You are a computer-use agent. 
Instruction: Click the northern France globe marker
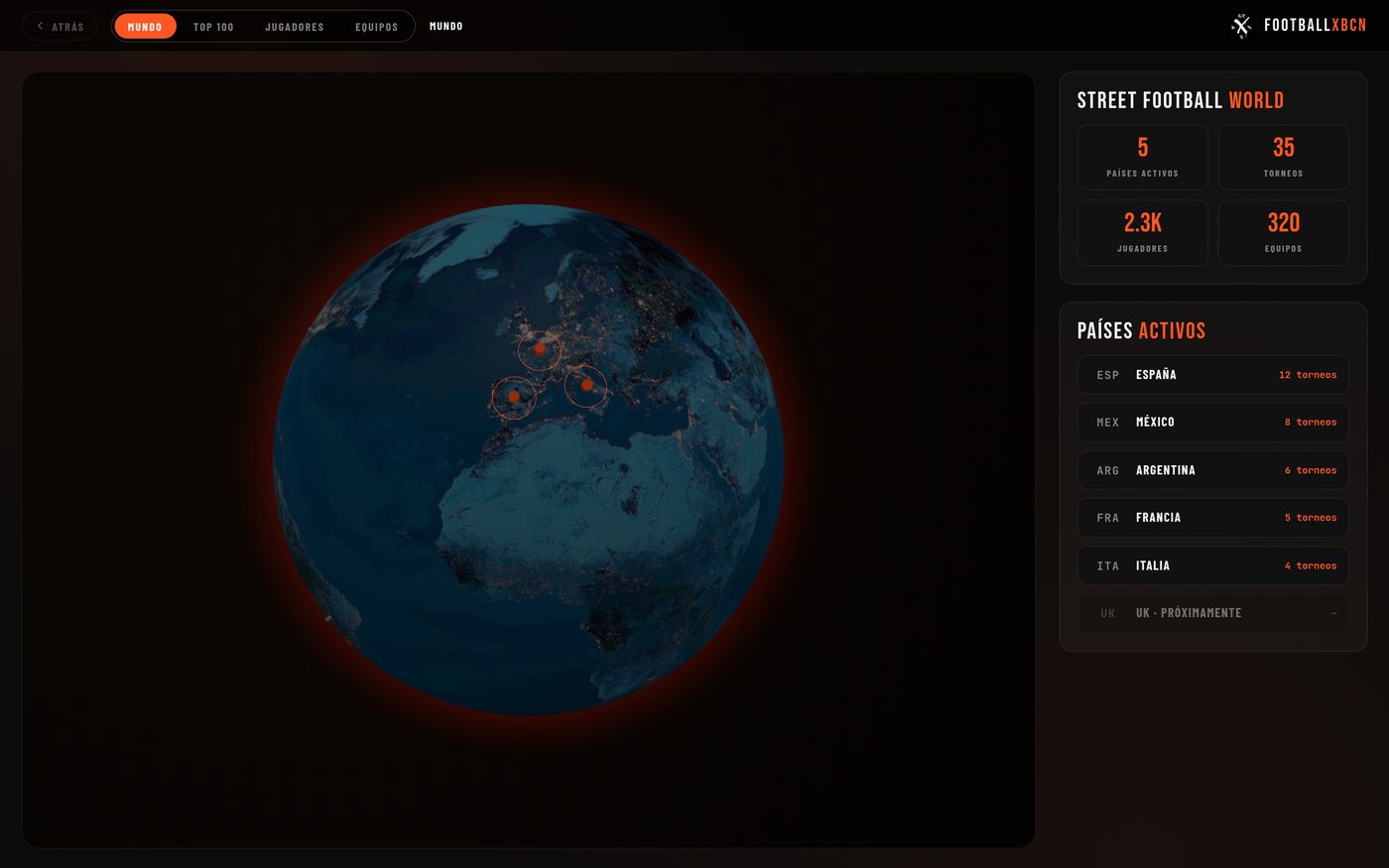pos(540,349)
